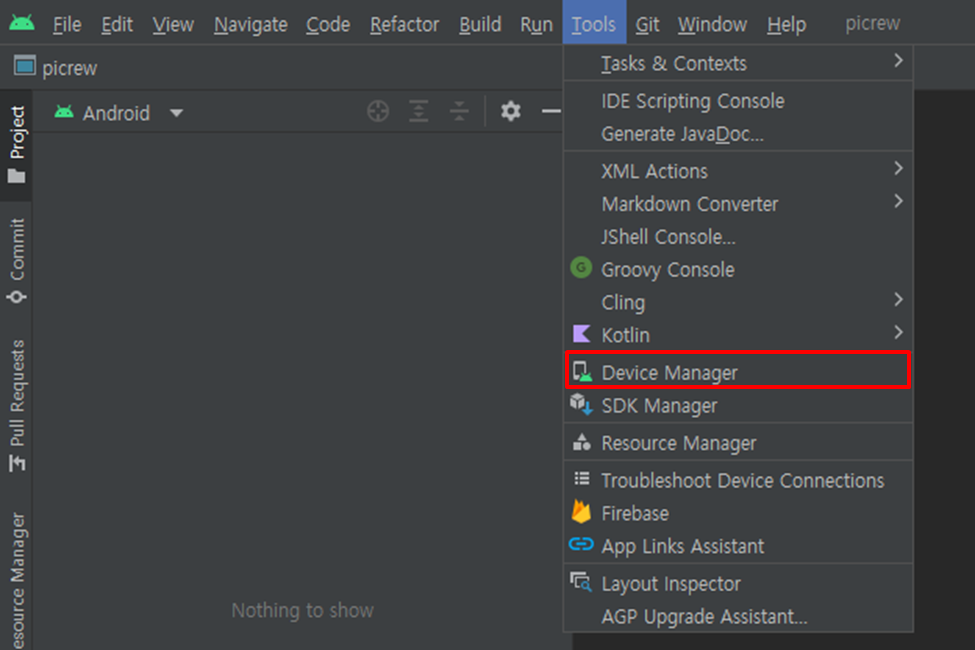Choose IDE Scripting Console
Viewport: 975px width, 650px height.
(x=737, y=101)
